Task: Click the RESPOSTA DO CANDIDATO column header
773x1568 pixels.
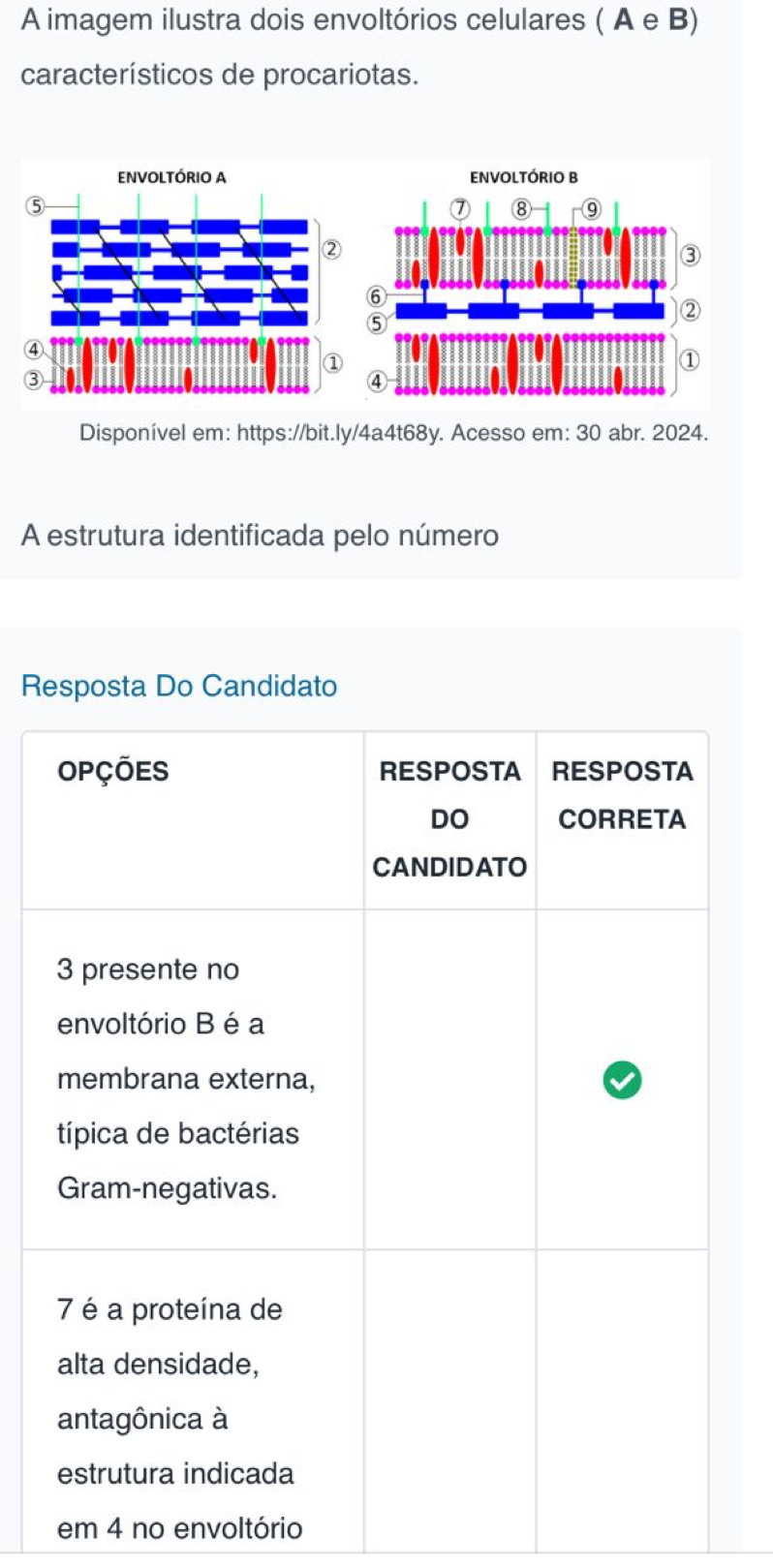Action: click(x=449, y=819)
